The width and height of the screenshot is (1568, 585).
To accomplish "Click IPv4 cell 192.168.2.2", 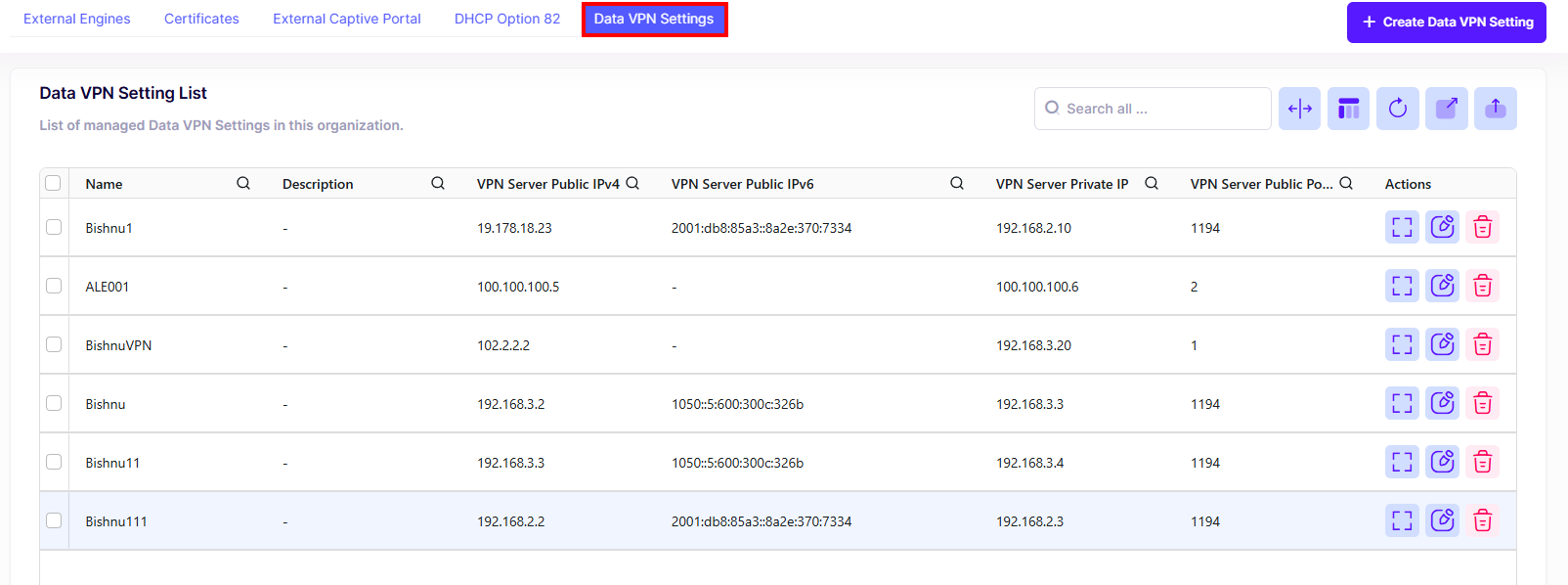I will [x=510, y=521].
